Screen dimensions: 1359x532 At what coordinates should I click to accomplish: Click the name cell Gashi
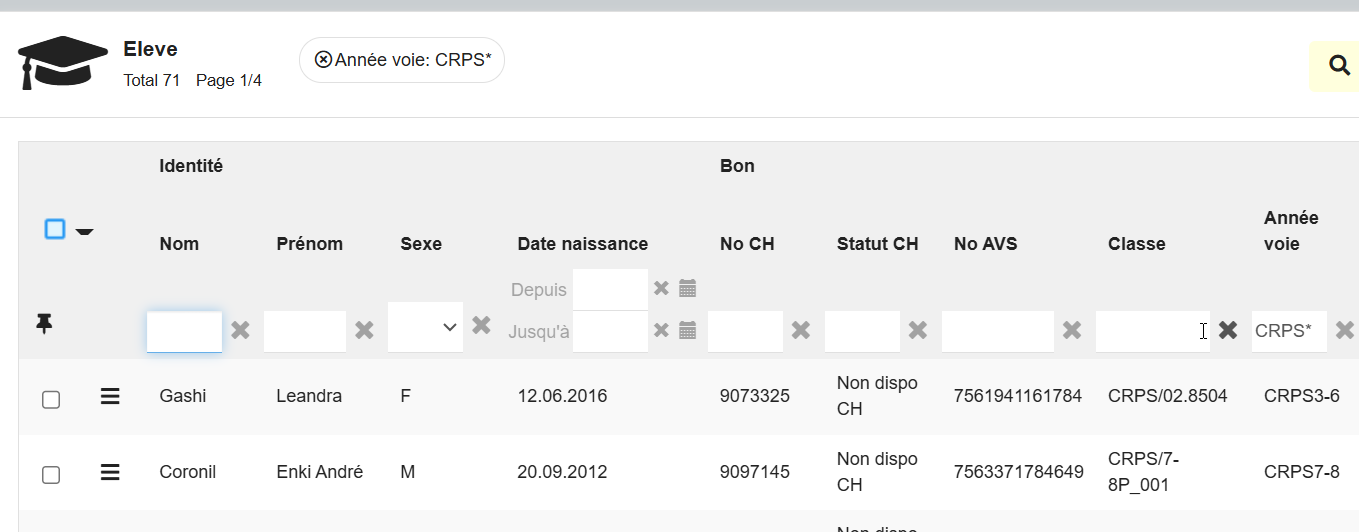tap(183, 396)
